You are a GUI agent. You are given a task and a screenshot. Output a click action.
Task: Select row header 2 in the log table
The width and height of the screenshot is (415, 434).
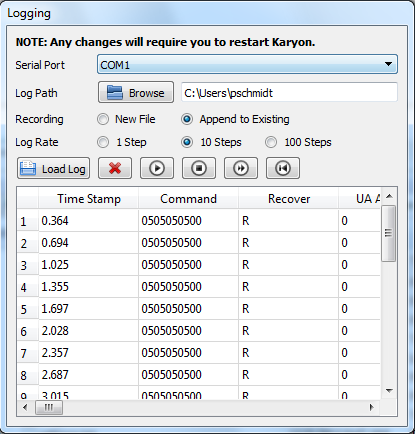coord(28,243)
